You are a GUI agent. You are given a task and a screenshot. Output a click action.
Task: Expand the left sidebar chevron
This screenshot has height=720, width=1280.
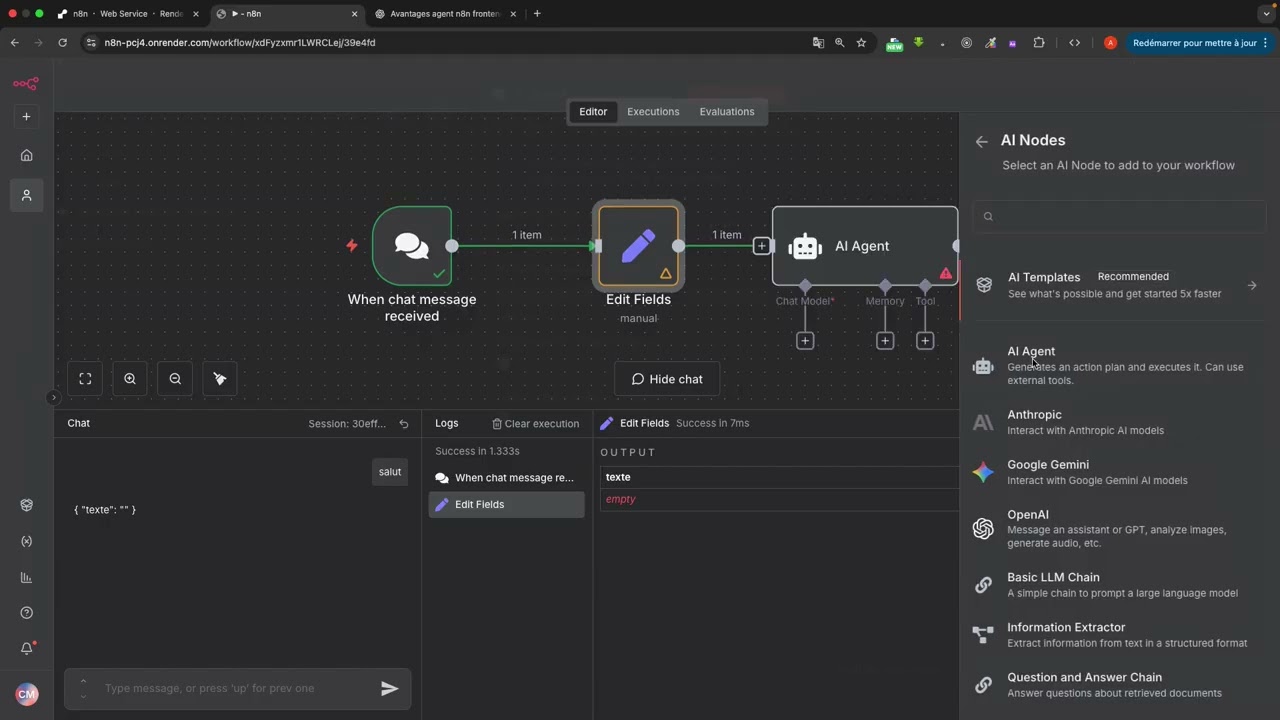point(54,397)
